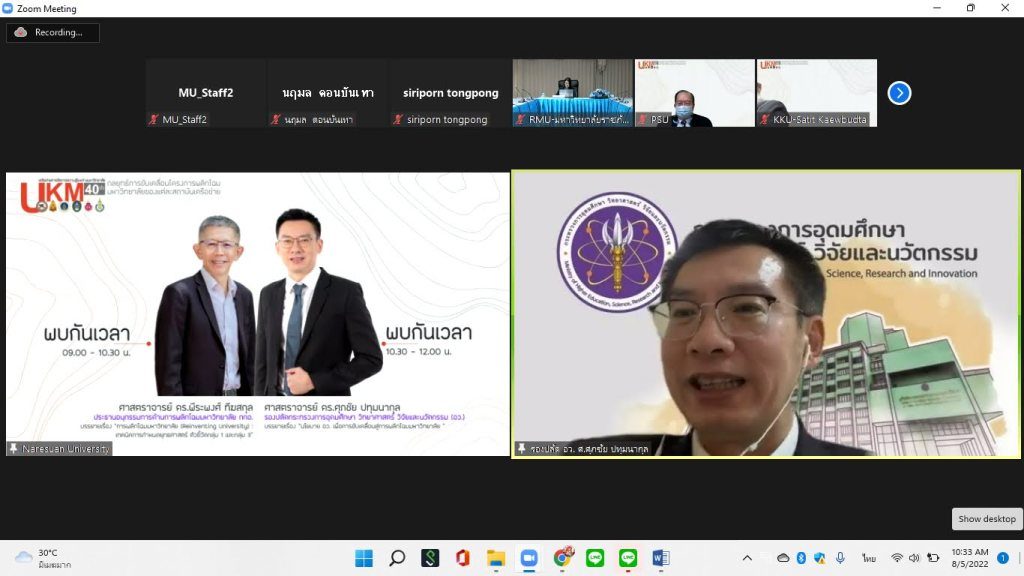
Task: Click the OneDrive cloud tray icon
Action: [x=783, y=558]
